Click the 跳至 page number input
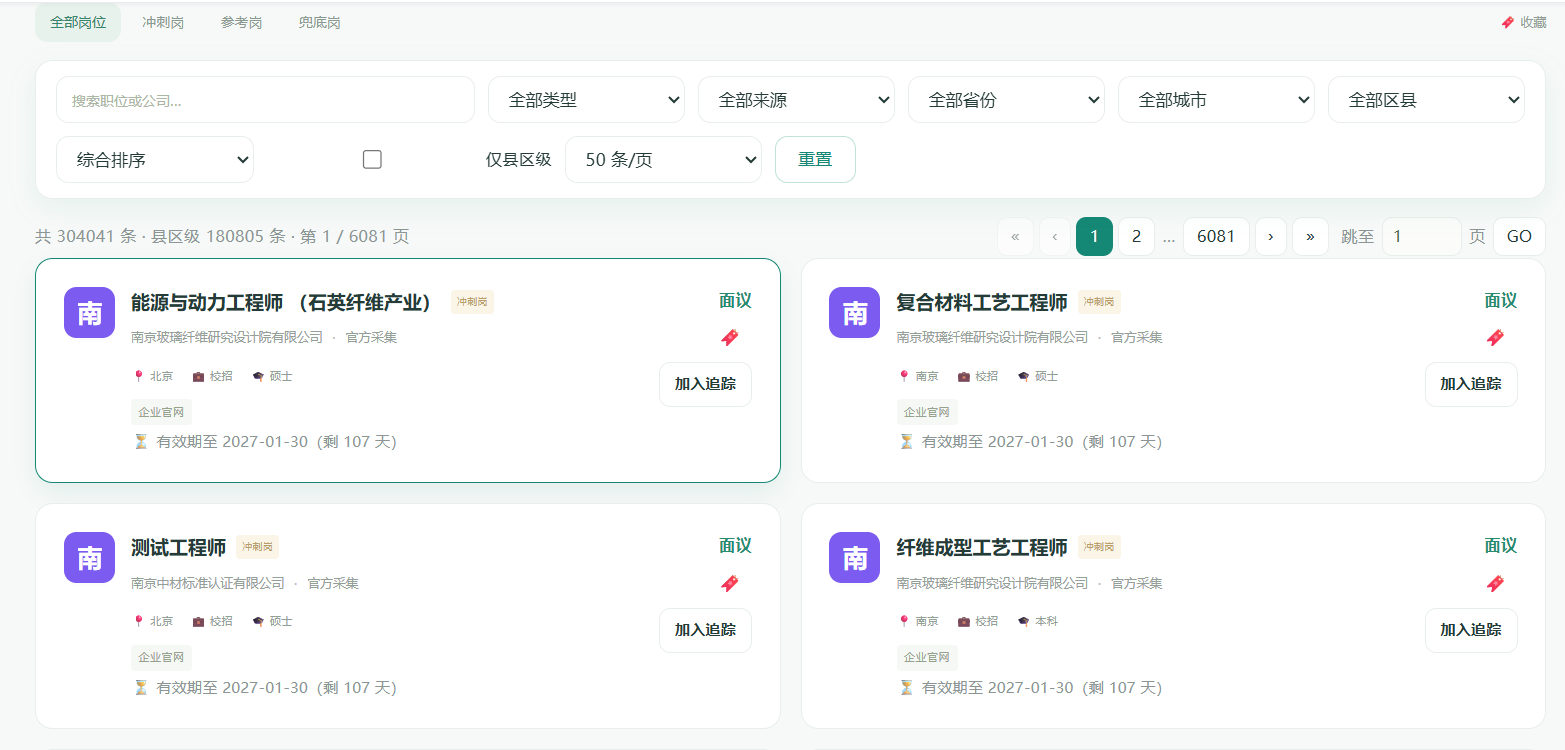This screenshot has width=1565, height=750. click(1422, 237)
